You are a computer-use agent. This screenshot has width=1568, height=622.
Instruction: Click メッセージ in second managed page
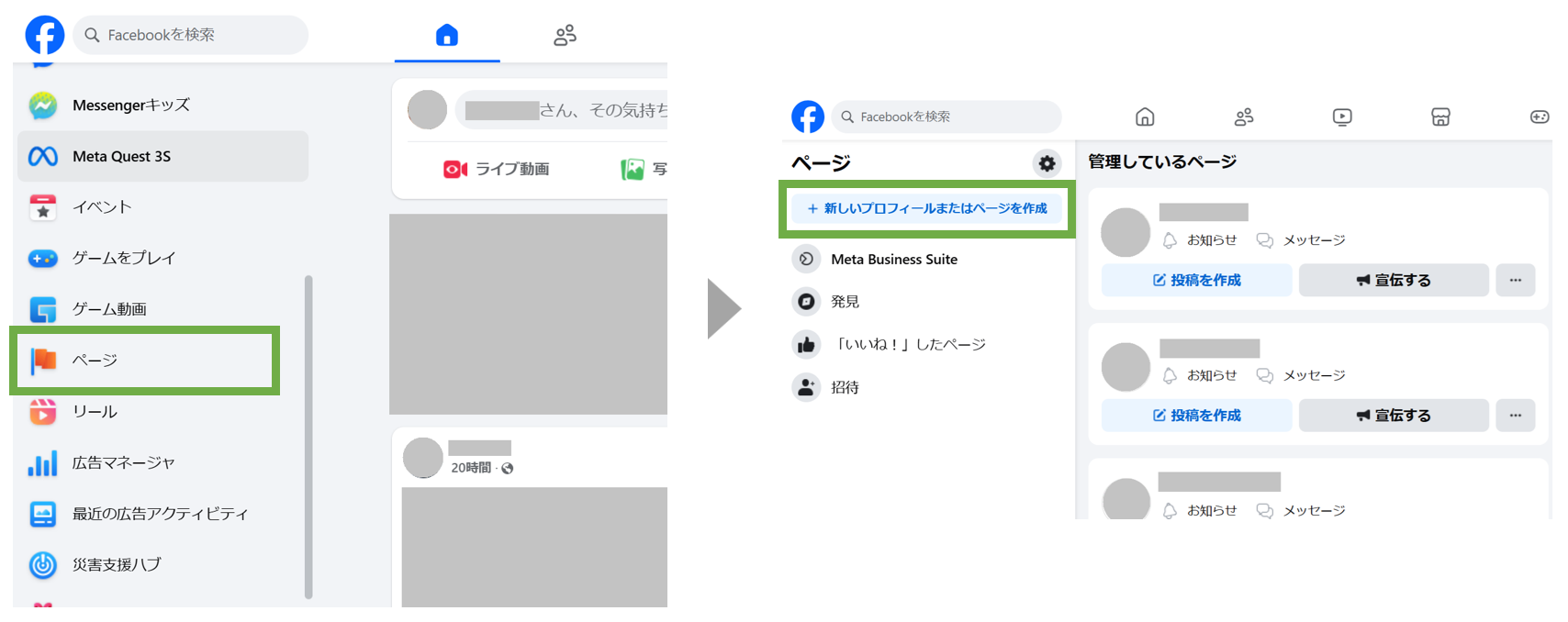[x=1301, y=376]
